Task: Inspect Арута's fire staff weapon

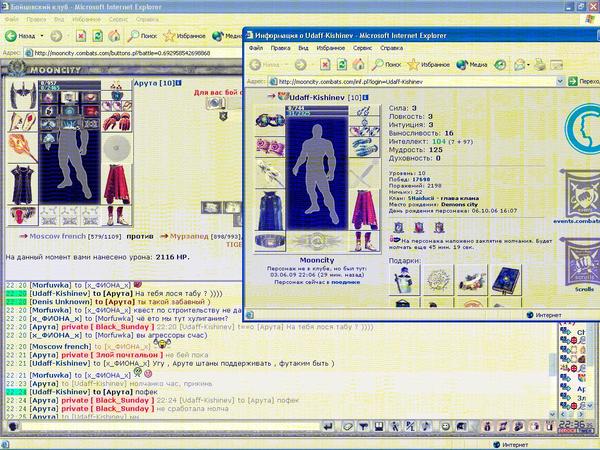Action: (22, 147)
